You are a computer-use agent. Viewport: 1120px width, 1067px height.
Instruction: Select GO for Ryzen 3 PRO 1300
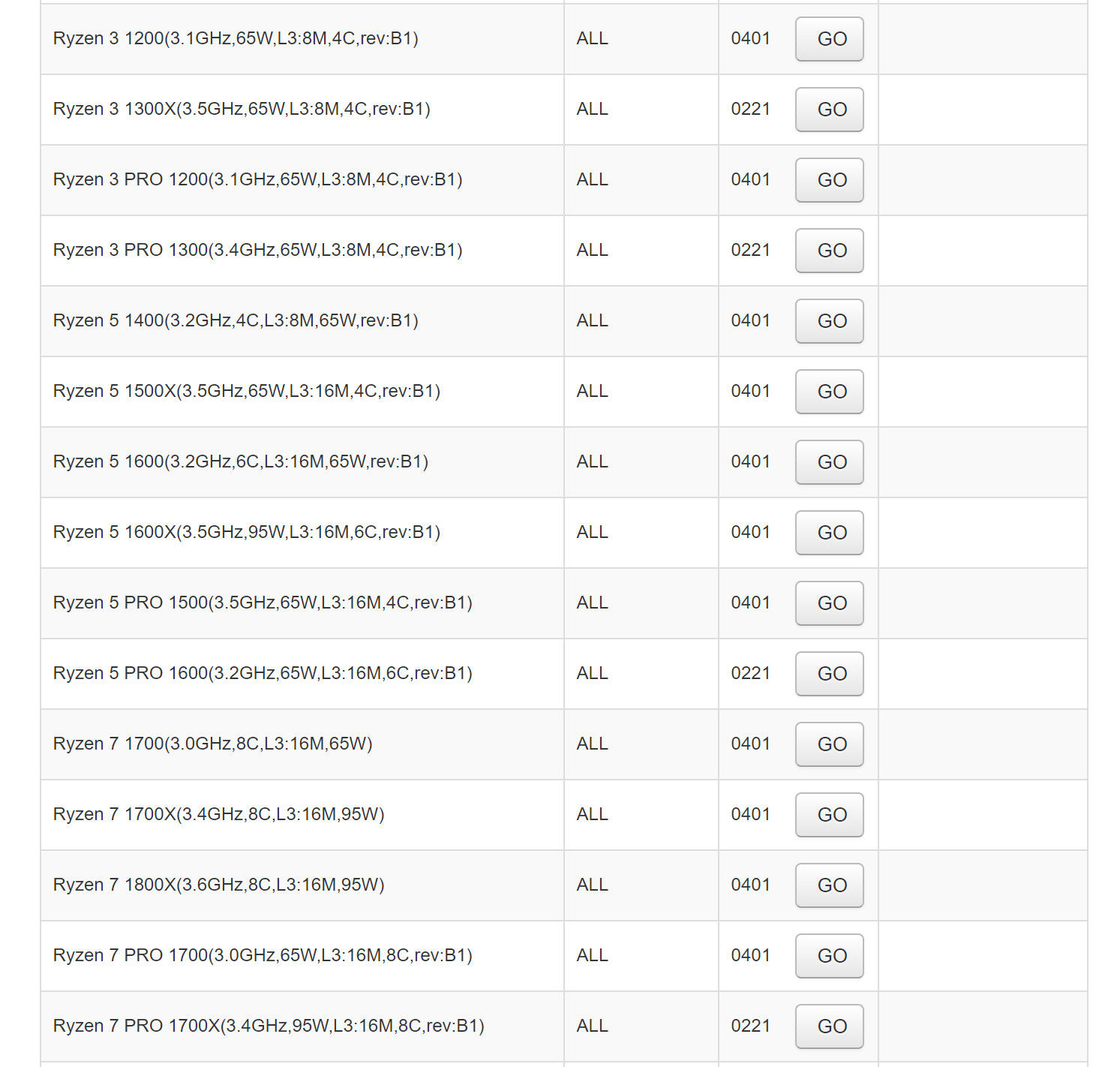pyautogui.click(x=829, y=251)
